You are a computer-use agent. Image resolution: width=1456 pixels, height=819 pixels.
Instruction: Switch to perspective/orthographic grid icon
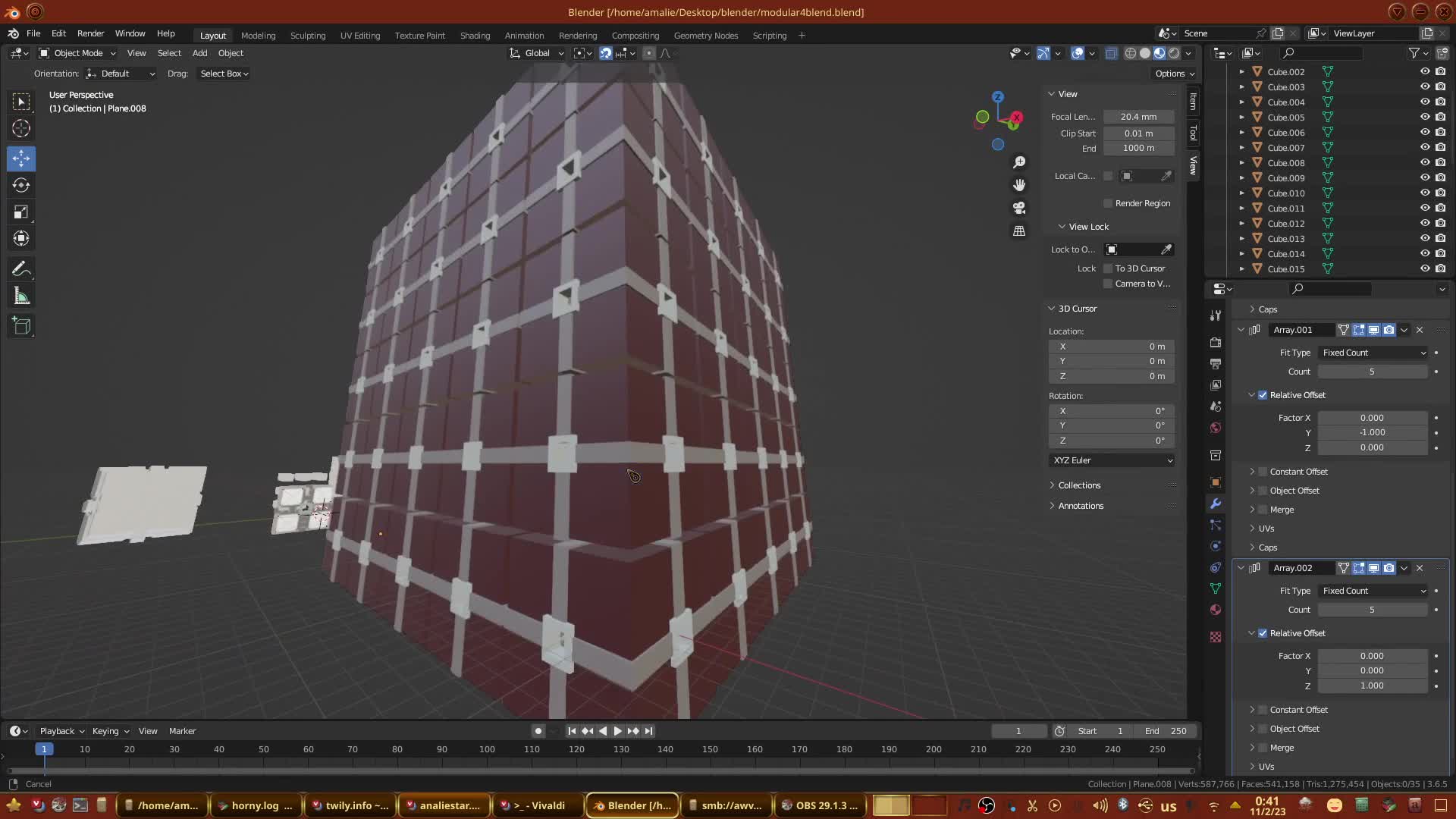pos(1019,231)
